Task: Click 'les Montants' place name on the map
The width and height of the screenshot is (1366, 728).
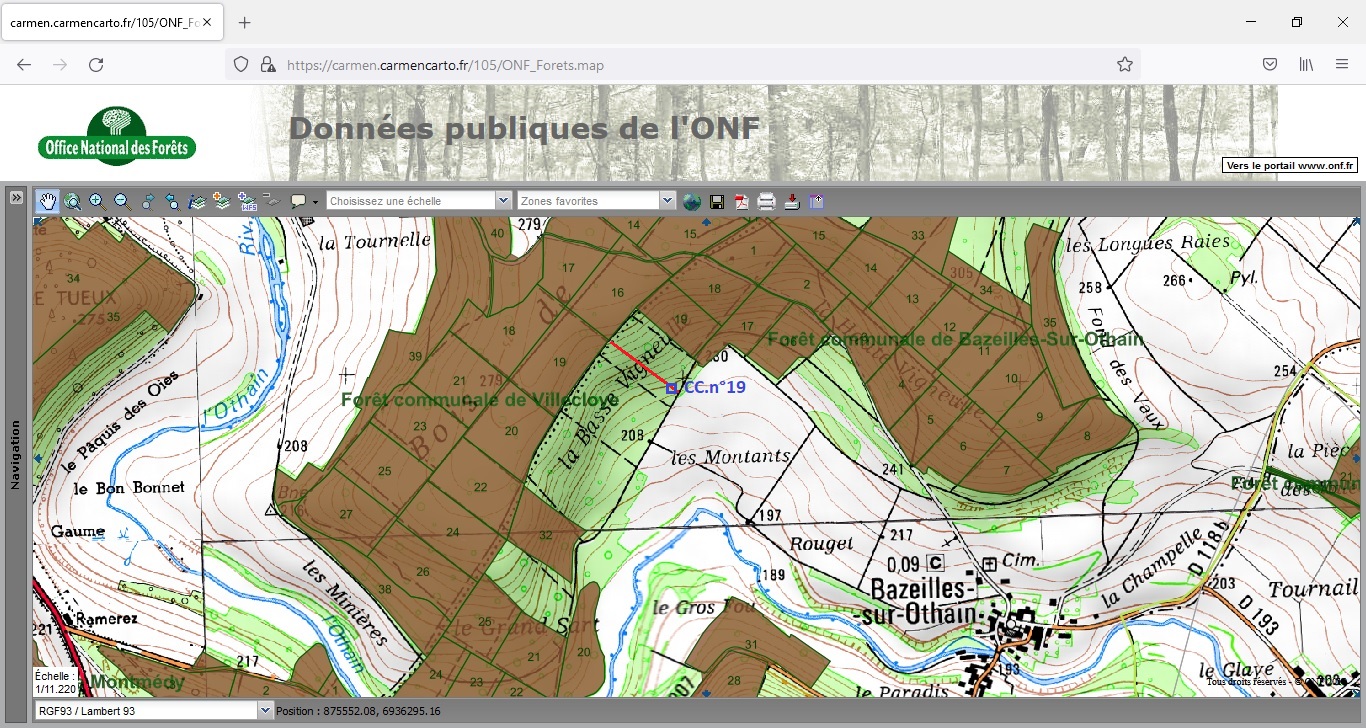Action: click(x=730, y=456)
